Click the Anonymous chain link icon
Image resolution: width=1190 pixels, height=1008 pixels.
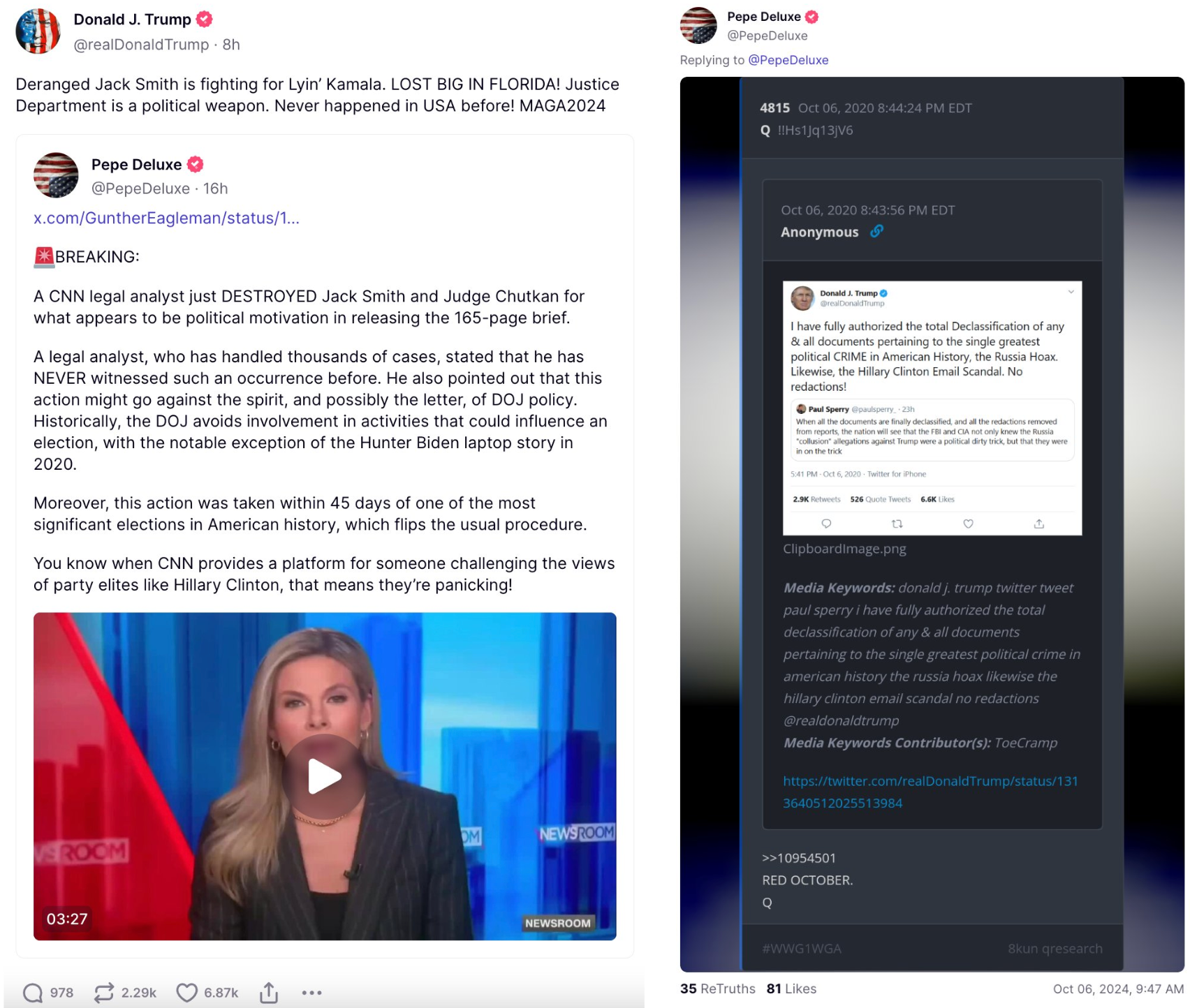876,231
